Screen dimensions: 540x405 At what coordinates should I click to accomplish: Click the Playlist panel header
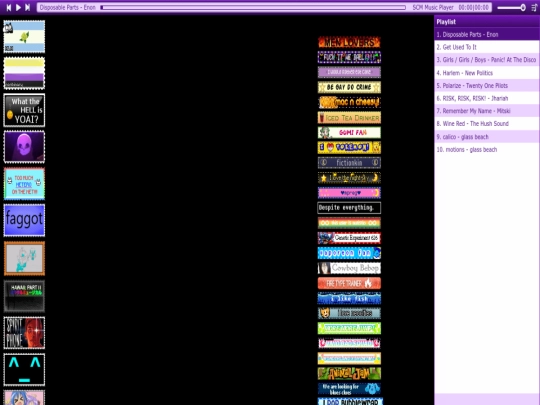tap(487, 22)
